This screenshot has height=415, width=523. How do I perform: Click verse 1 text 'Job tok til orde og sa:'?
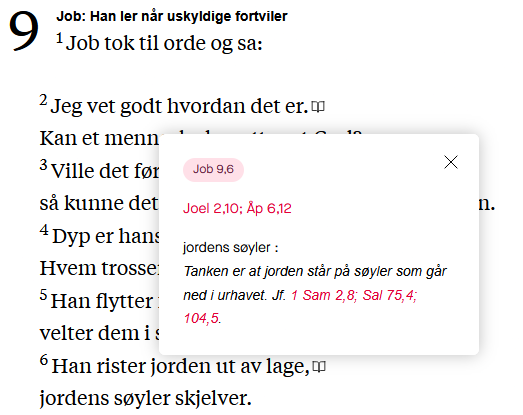(164, 43)
